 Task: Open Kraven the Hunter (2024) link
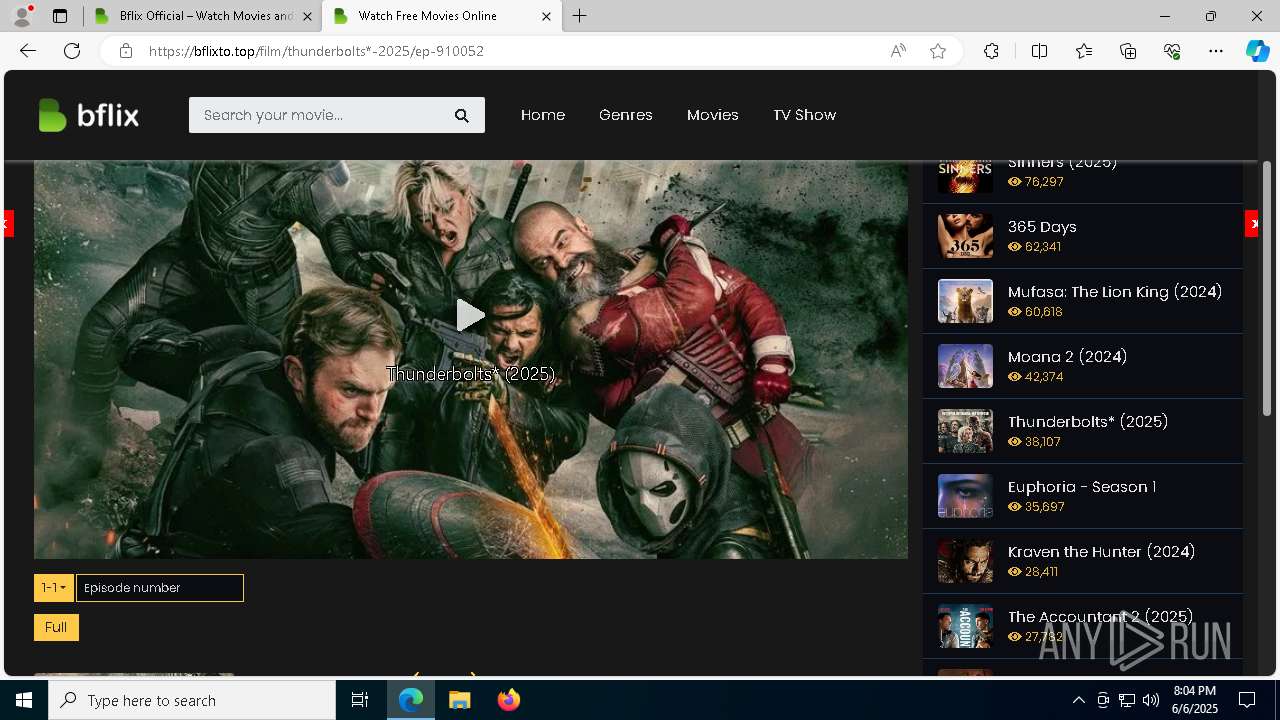tap(1101, 552)
